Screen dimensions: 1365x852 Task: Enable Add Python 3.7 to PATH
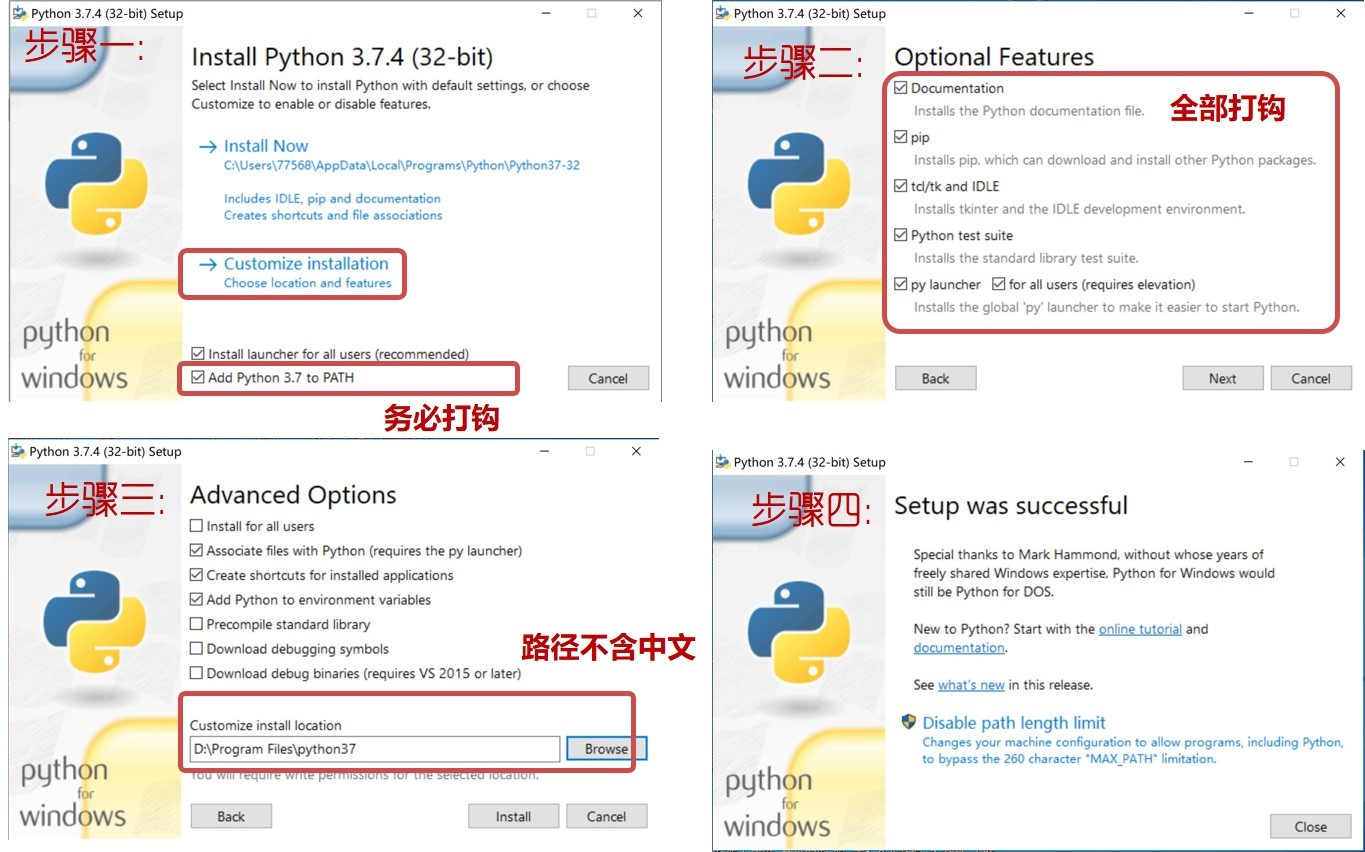198,378
